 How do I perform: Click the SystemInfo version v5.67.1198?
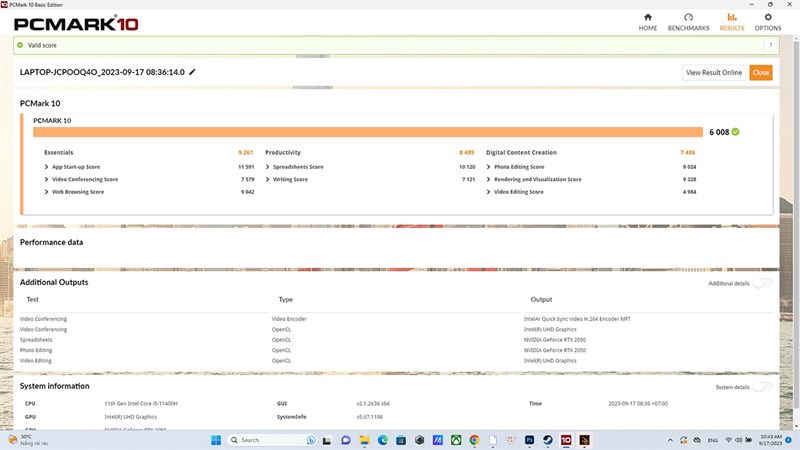coord(369,417)
